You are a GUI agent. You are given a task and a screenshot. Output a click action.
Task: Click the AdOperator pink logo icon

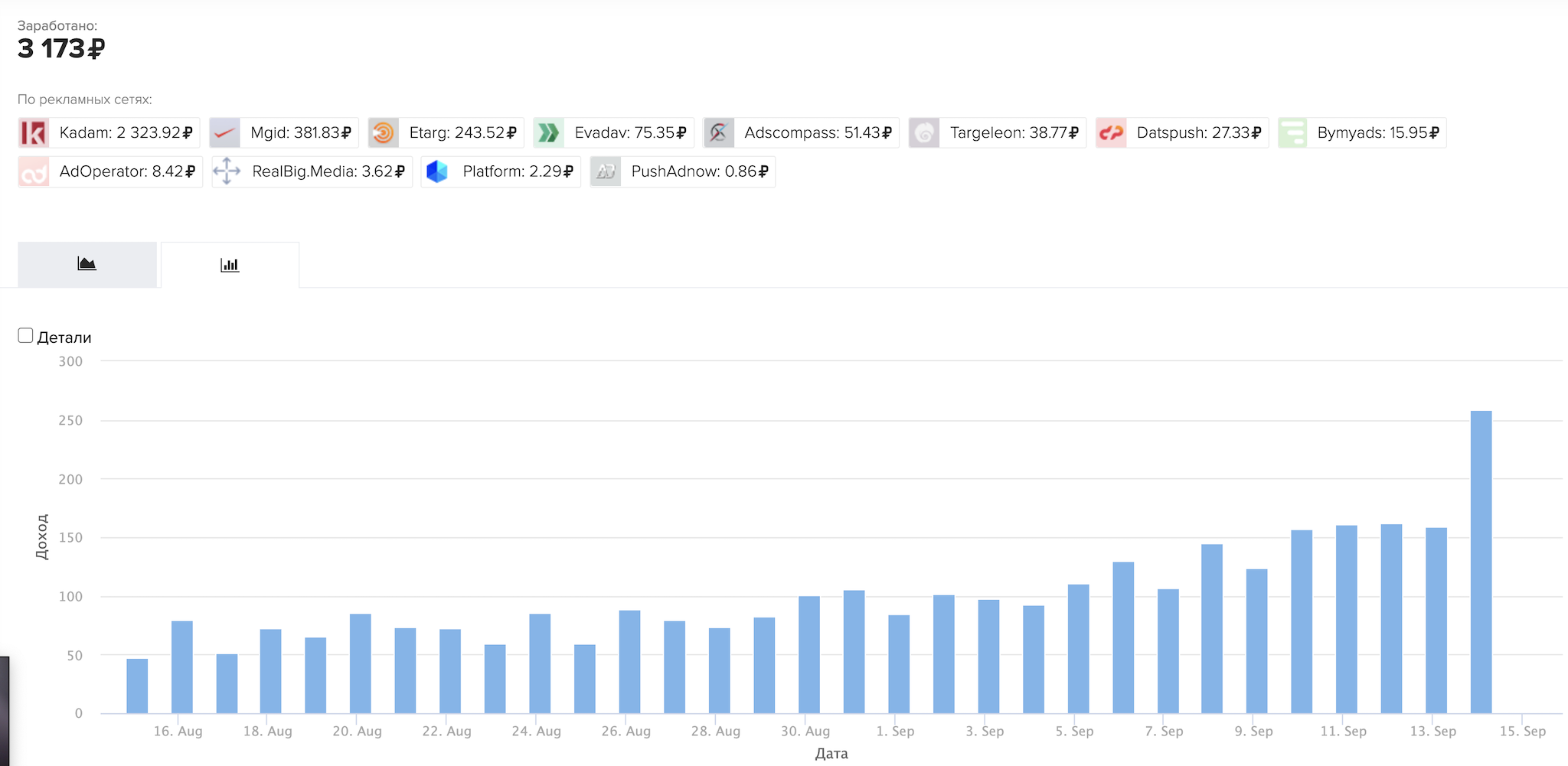pos(34,172)
